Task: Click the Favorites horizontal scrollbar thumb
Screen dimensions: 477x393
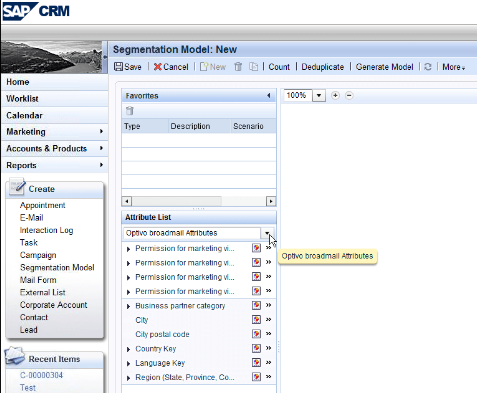Action: click(x=177, y=201)
